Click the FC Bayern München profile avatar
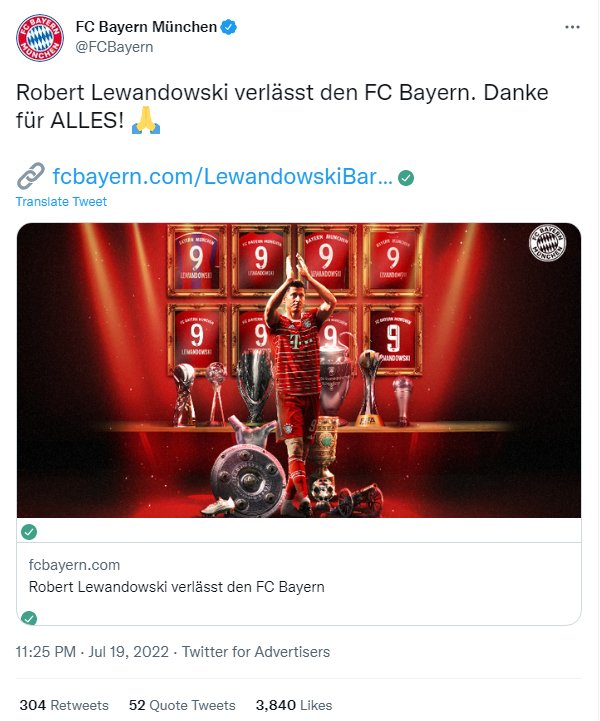This screenshot has width=600, height=721. [40, 37]
